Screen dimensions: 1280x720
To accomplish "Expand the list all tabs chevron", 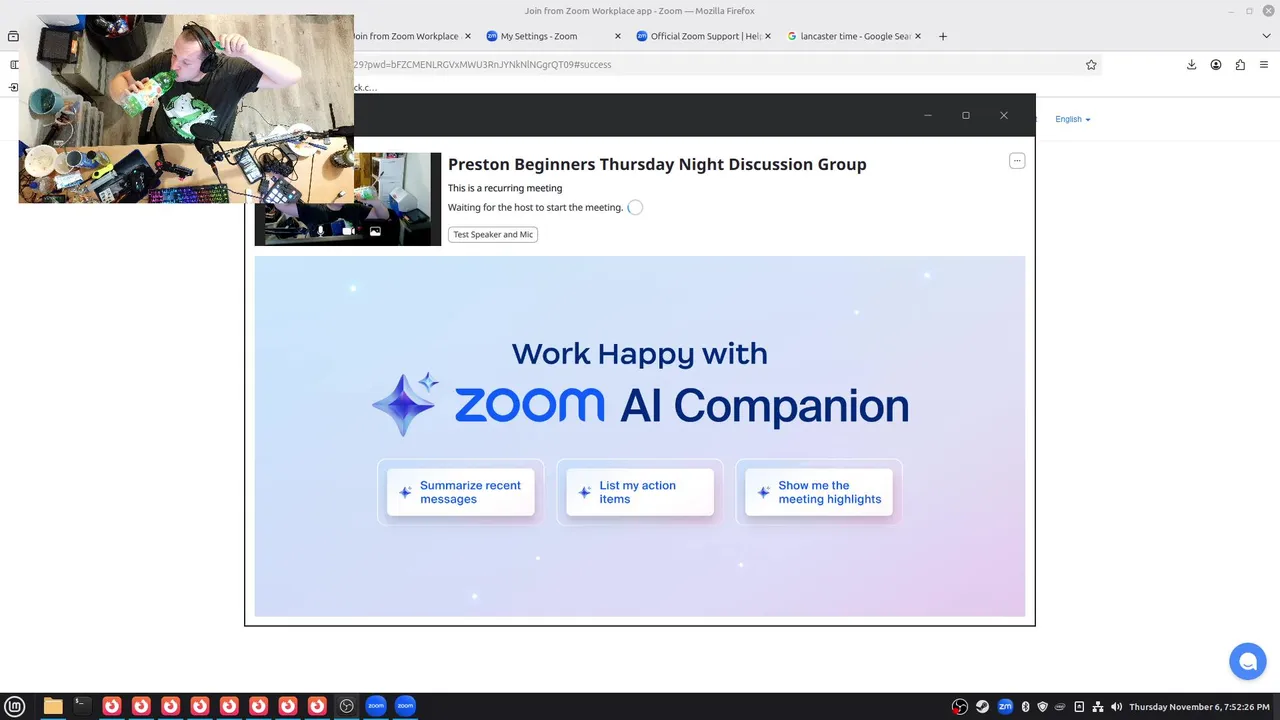I will point(1266,36).
